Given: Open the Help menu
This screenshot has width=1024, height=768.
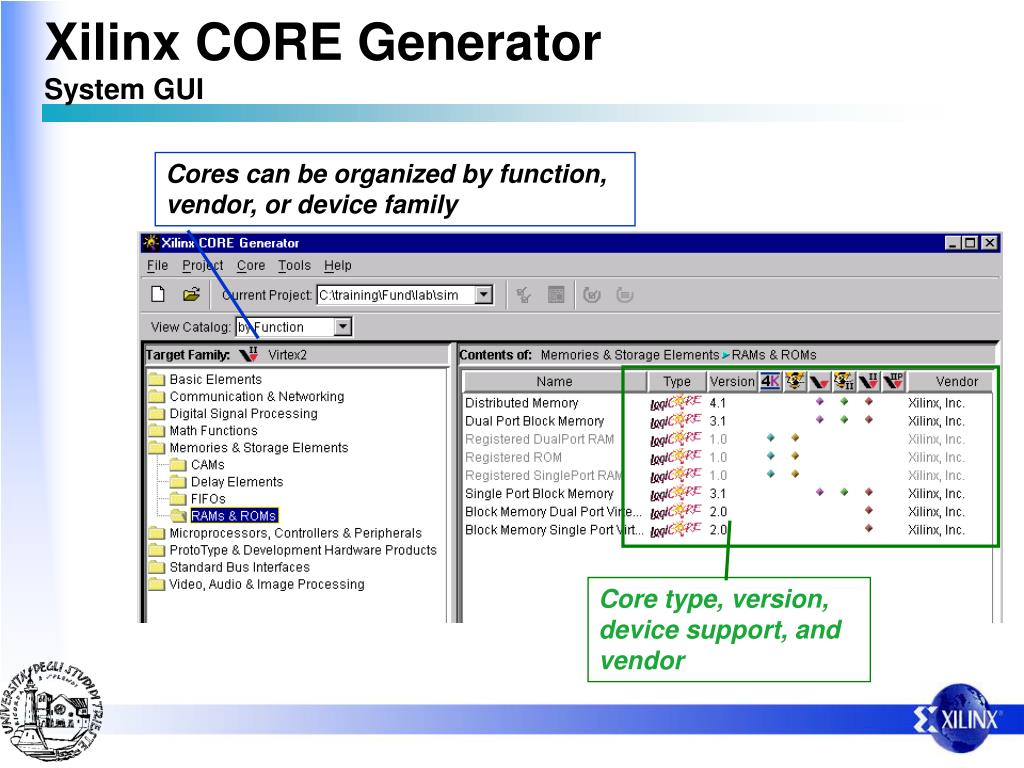Looking at the screenshot, I should point(338,265).
